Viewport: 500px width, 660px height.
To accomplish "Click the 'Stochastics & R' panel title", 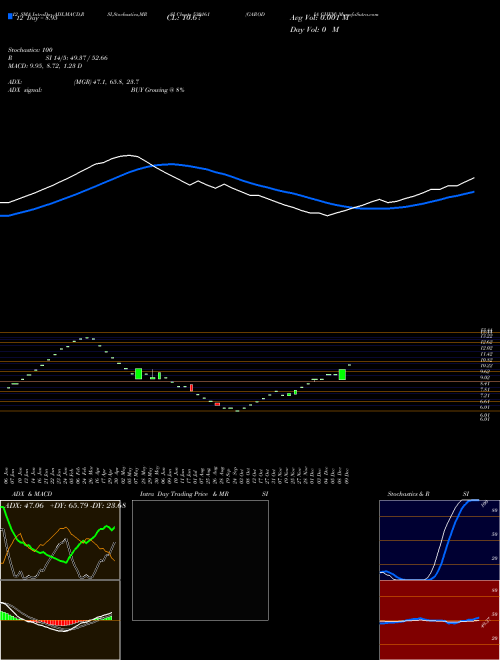I will (408, 494).
